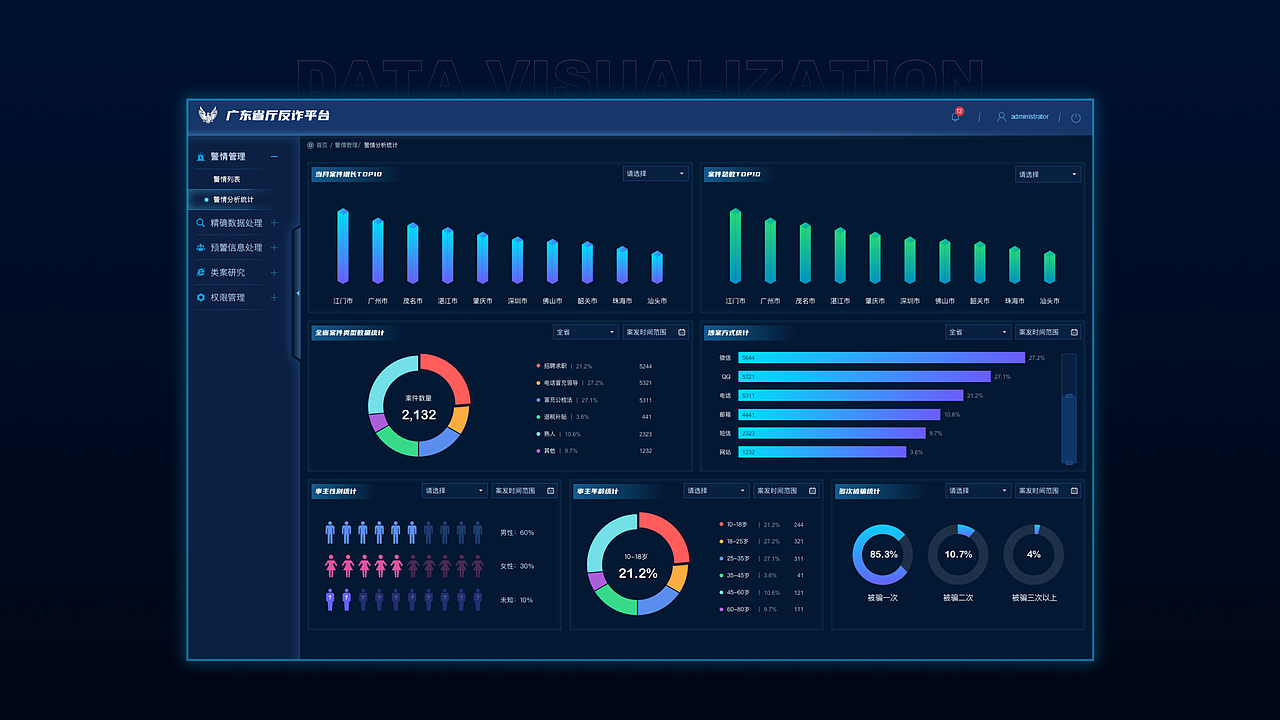Click the 10-18岁 age legend item
Image resolution: width=1280 pixels, height=720 pixels.
click(762, 524)
